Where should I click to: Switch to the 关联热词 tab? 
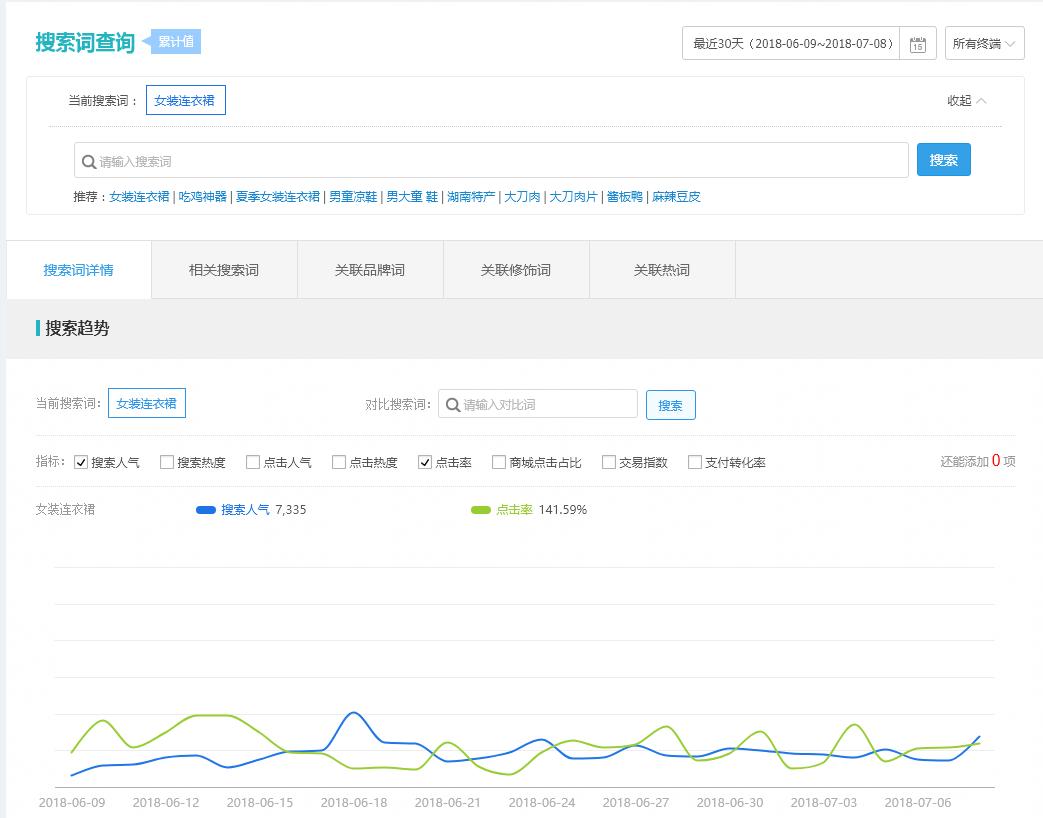(x=661, y=268)
